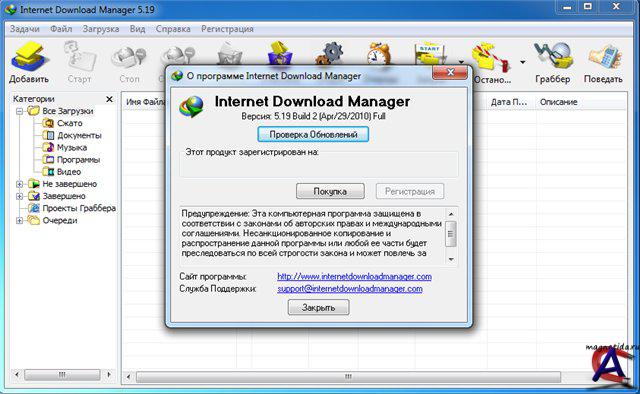Click the recycle bin toolbar icon
640x394 pixels.
point(280,53)
